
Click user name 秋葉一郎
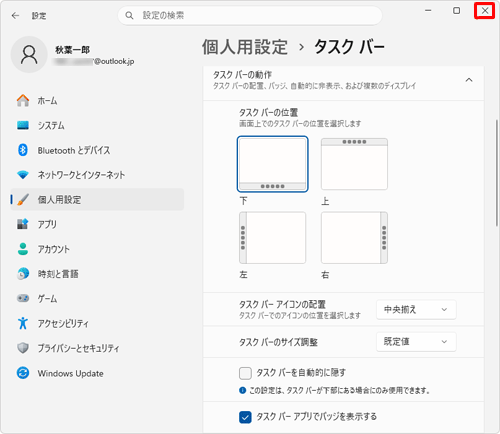coord(72,50)
